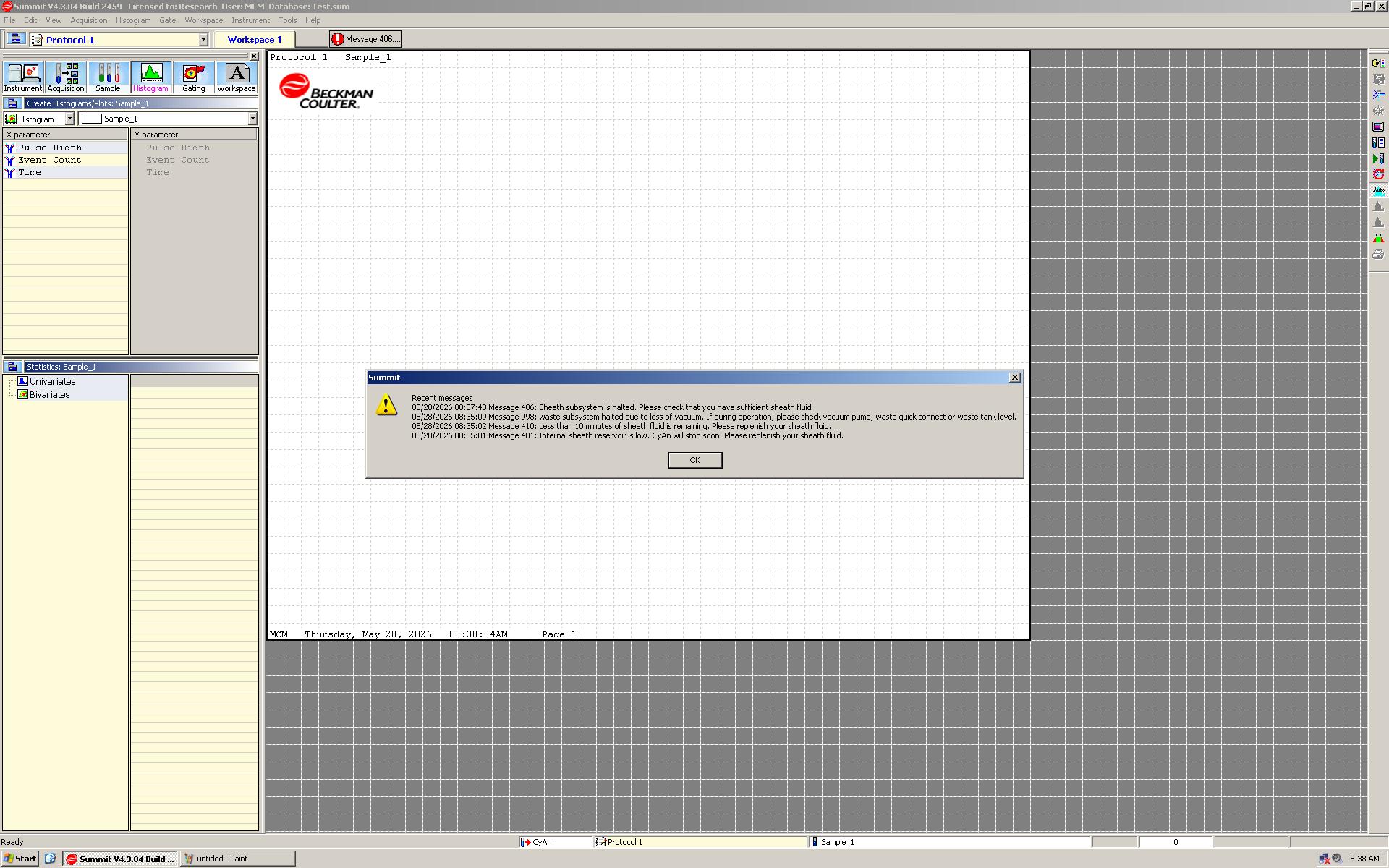
Task: Click the panel icon beside Protocol 1 dropdown
Action: pyautogui.click(x=15, y=39)
